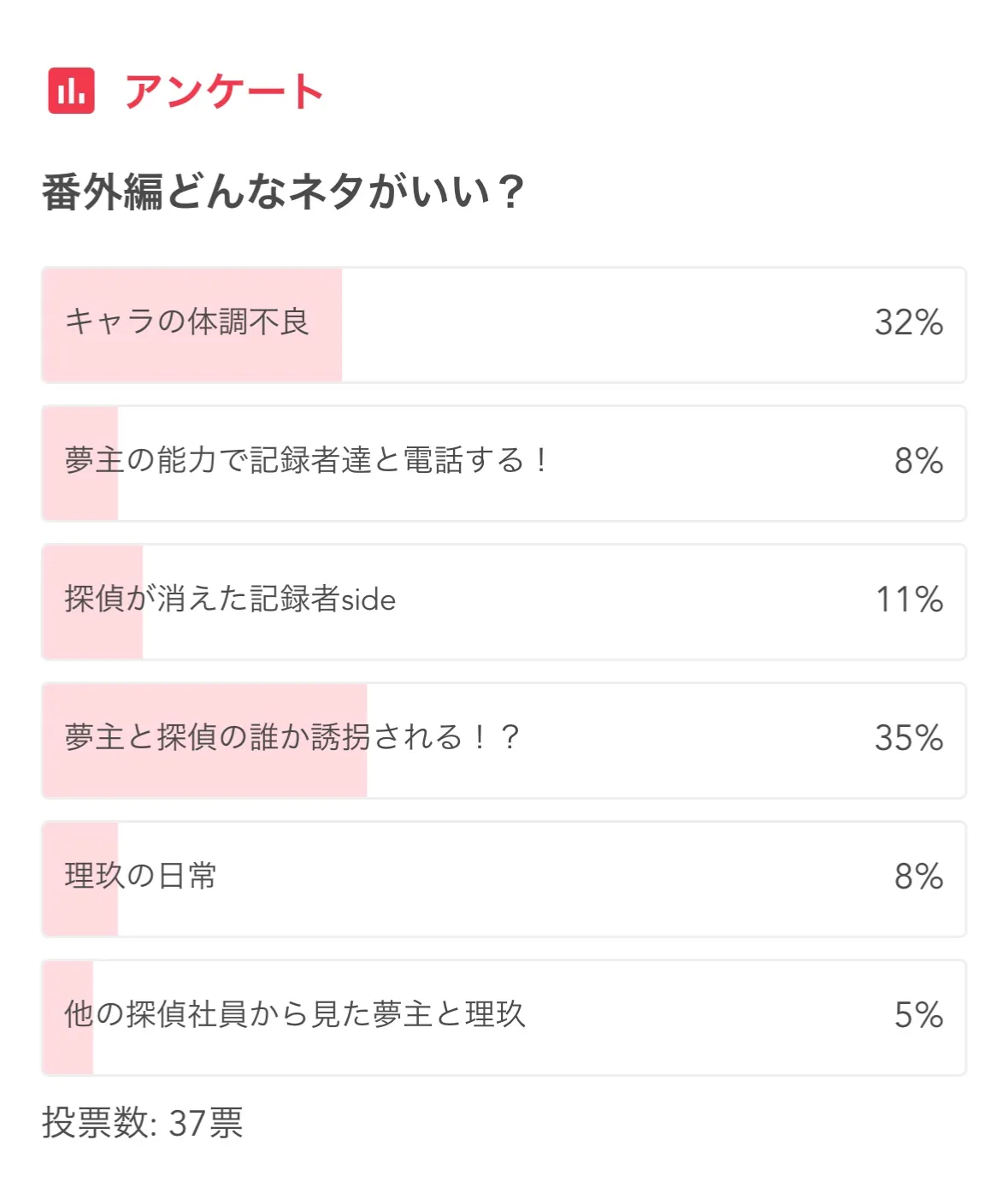
Task: Click the 8% beside 理玖の日常
Action: [918, 877]
